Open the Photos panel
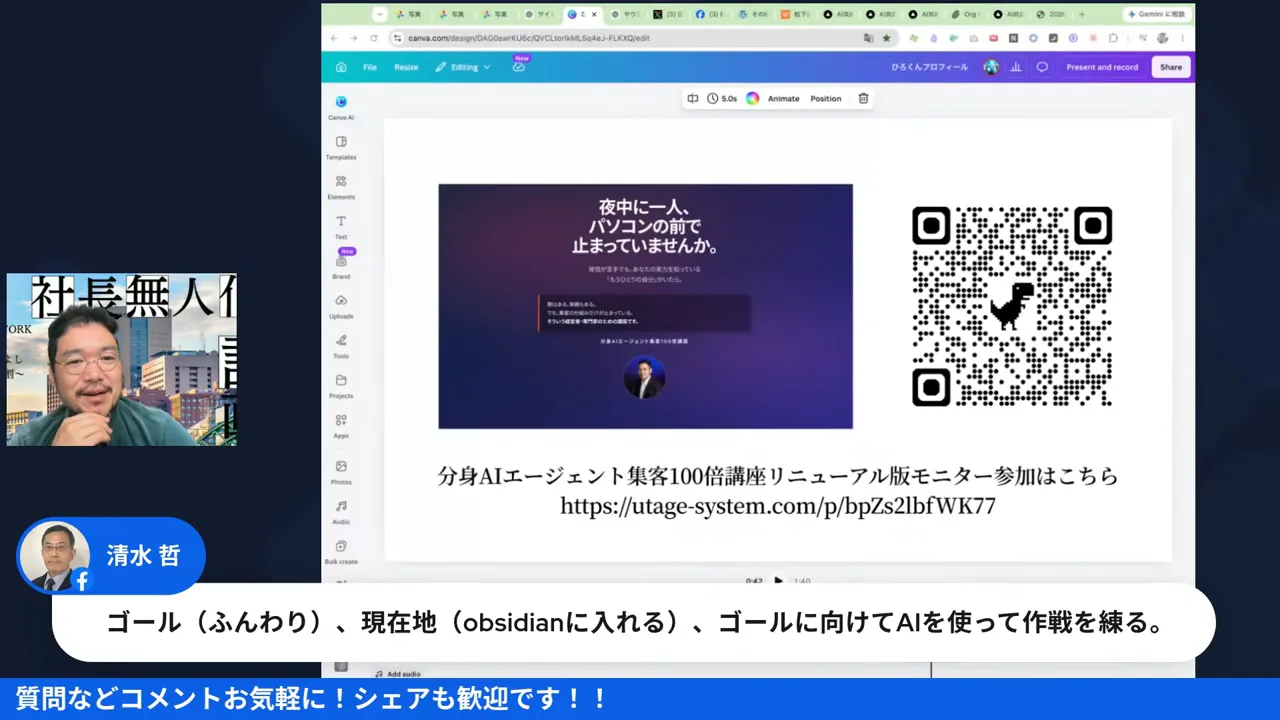1280x720 pixels. pos(341,472)
